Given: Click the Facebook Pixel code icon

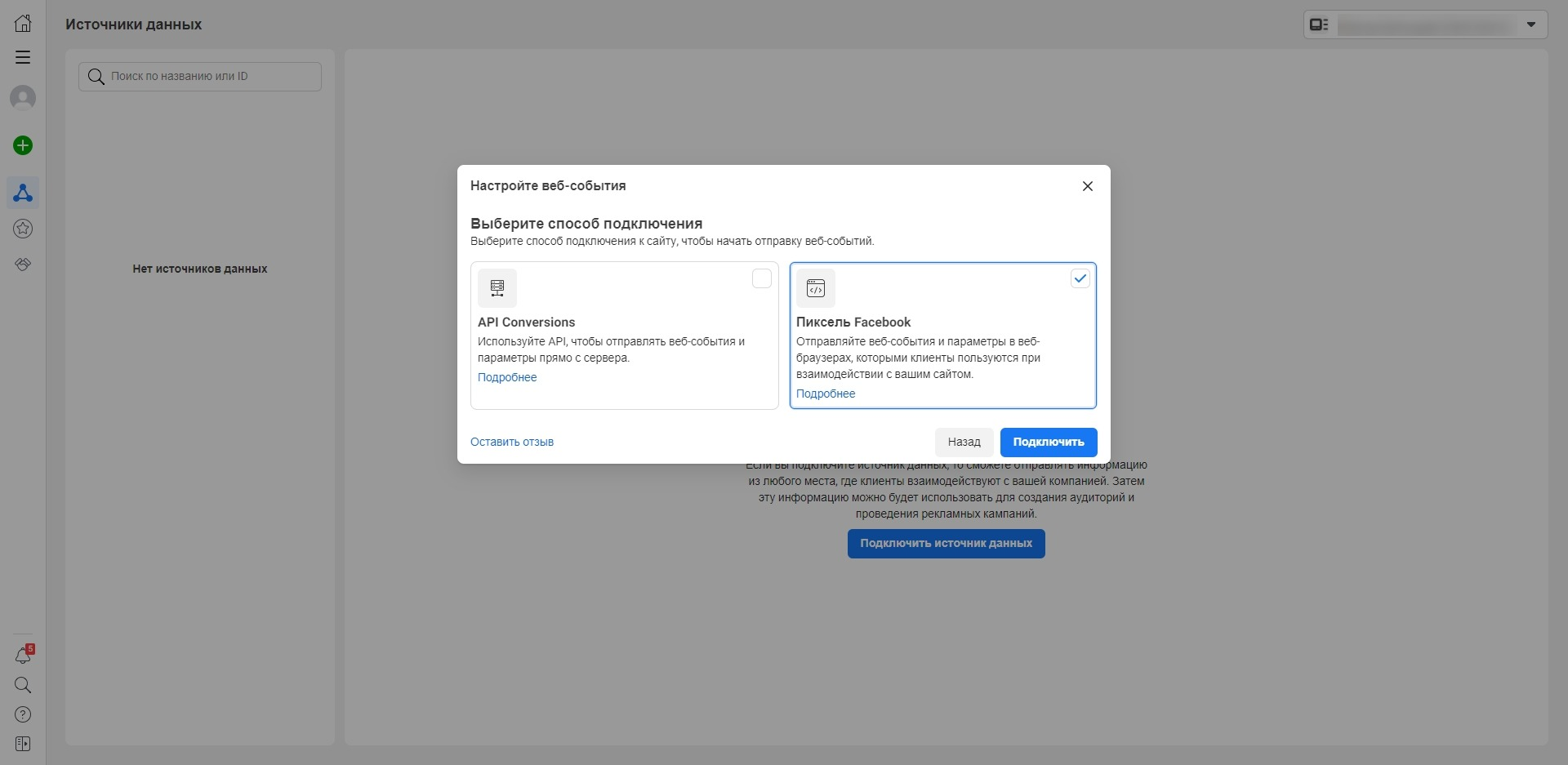Looking at the screenshot, I should coord(816,288).
